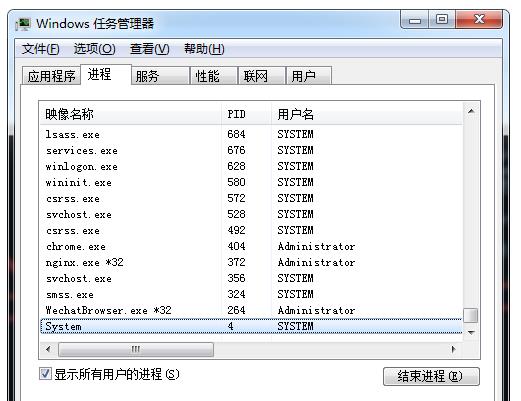Screen dimensions: 521x401
Task: Click SYSTEM user of smss.exe row
Action: (295, 294)
